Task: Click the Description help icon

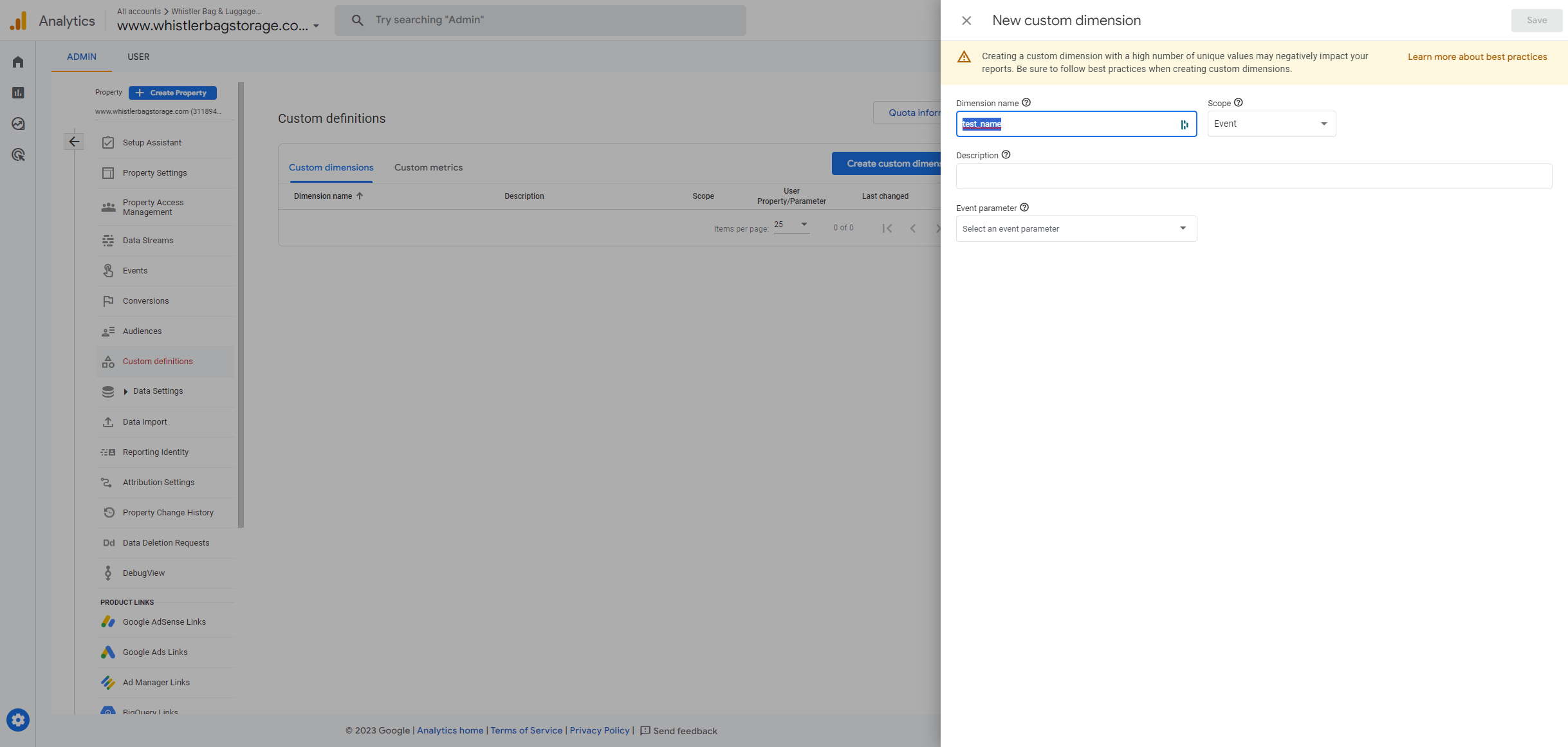Action: click(x=1006, y=154)
